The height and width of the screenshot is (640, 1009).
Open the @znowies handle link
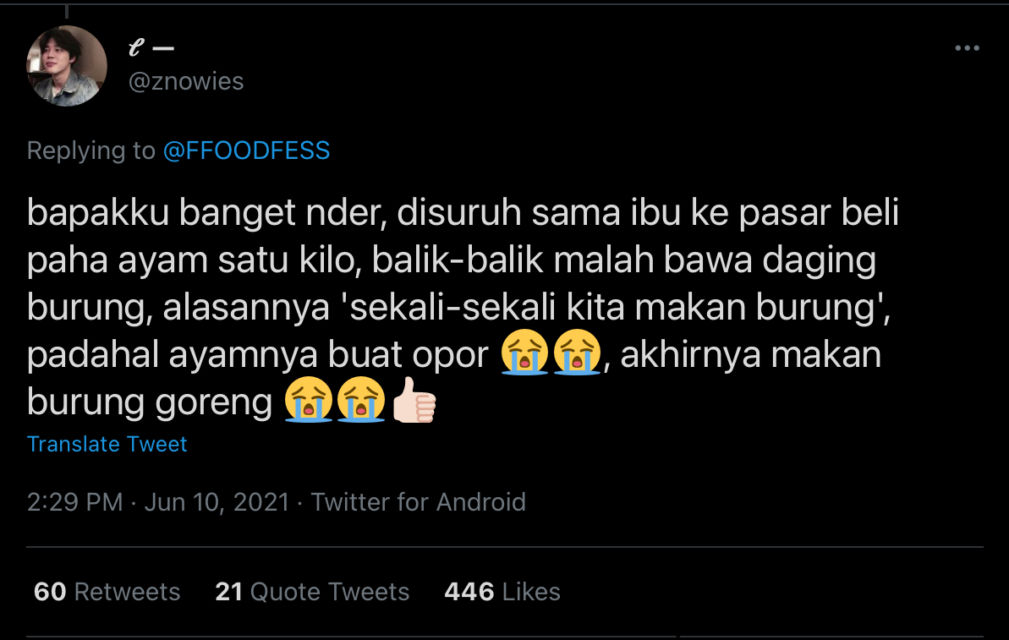186,81
